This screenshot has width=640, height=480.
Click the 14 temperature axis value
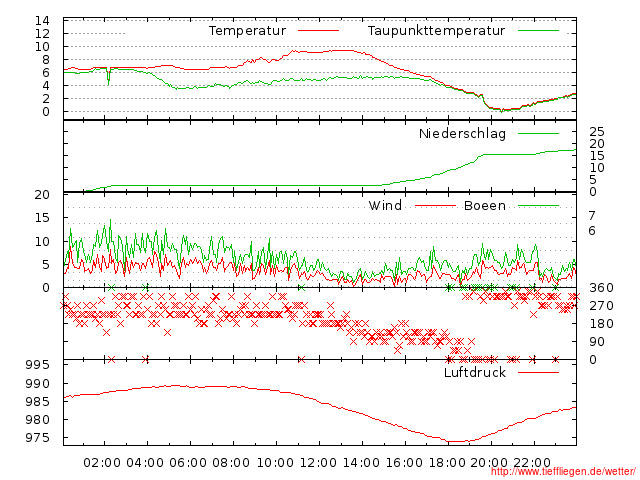42,21
